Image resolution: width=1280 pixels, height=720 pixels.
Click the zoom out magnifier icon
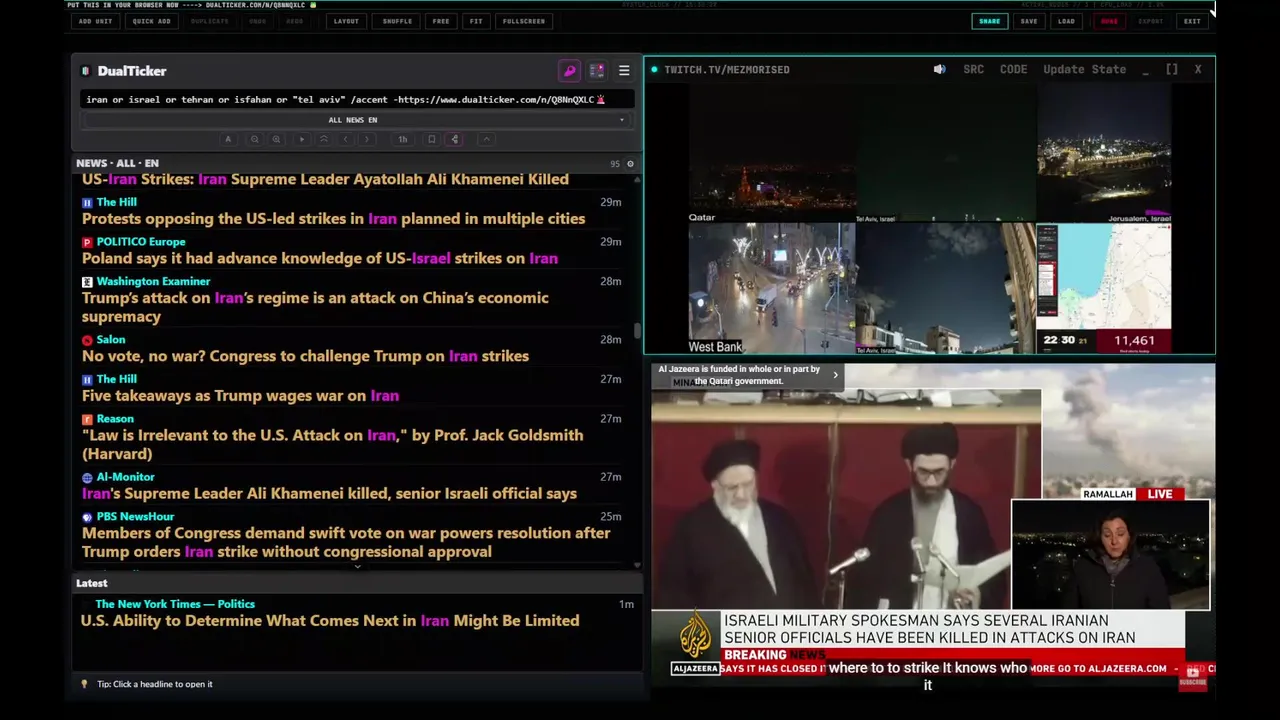[255, 139]
